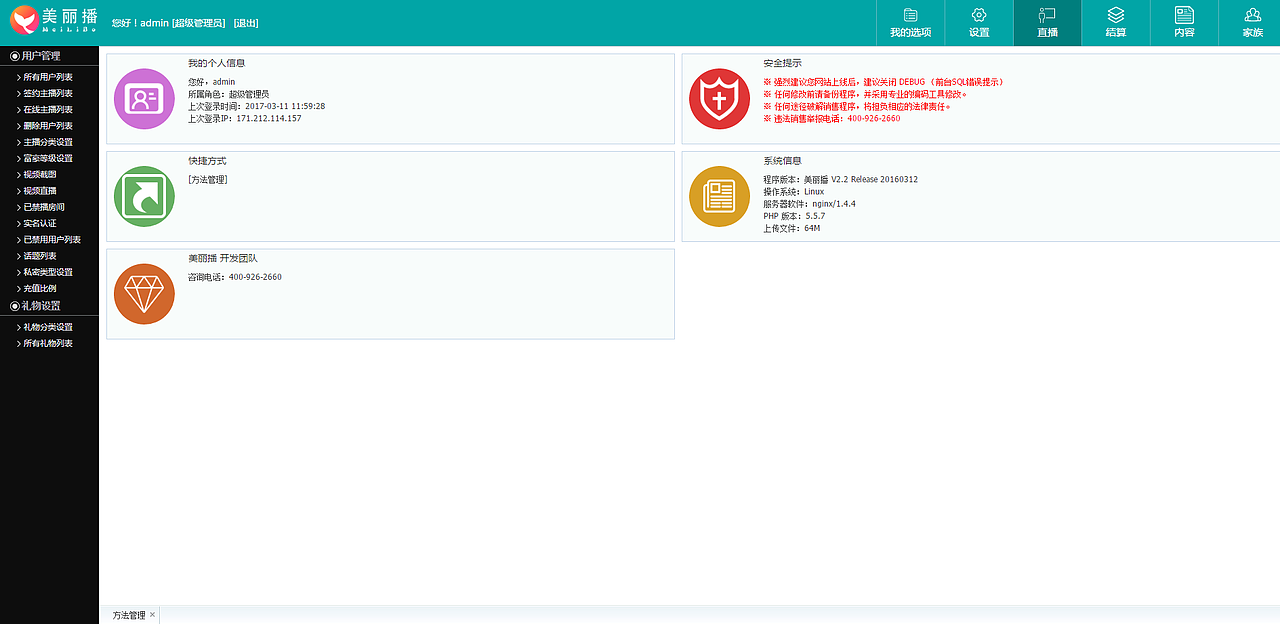The width and height of the screenshot is (1280, 624).
Task: Select the 方法管理 bottom tab
Action: (x=129, y=615)
